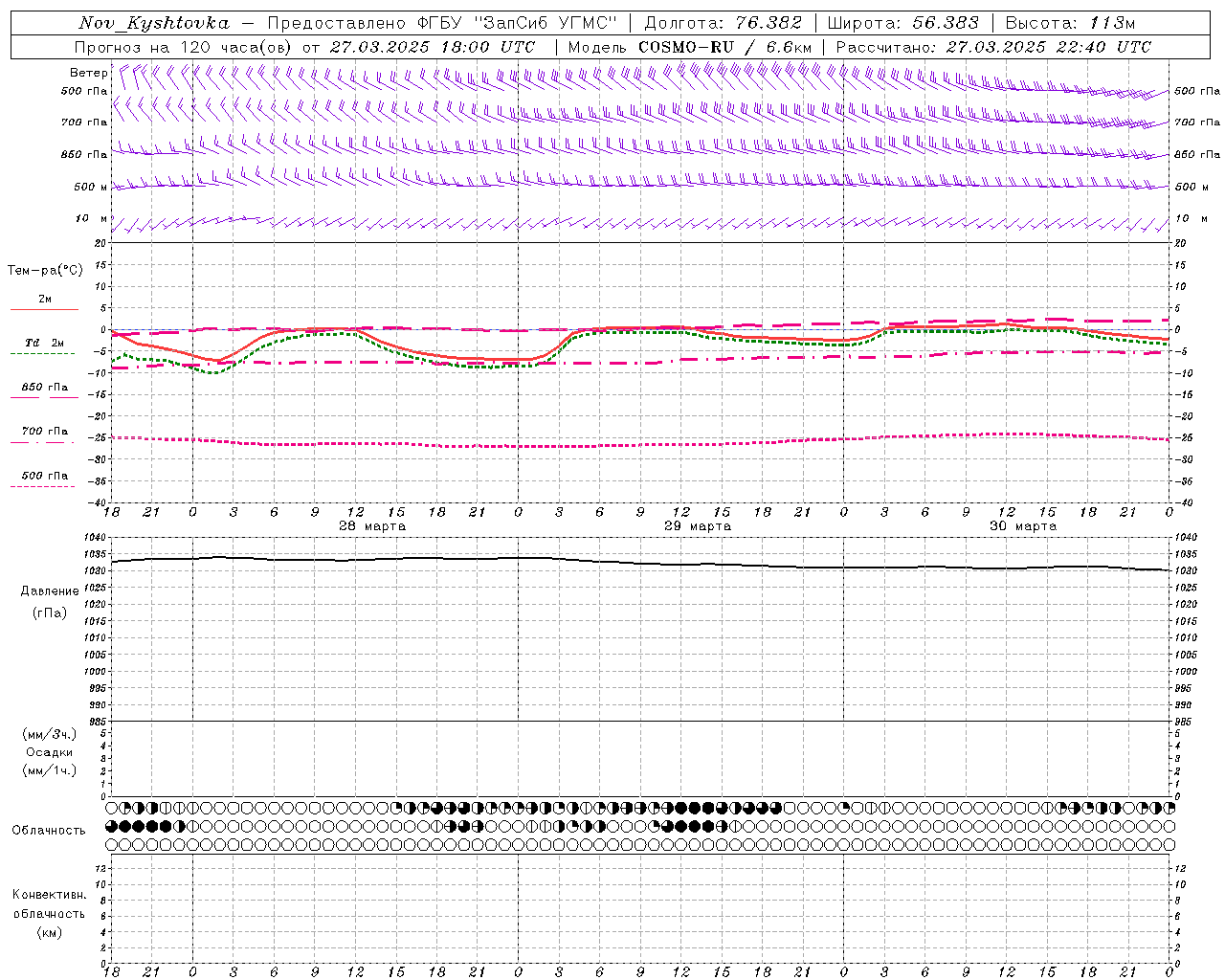Click the green dashed Td 2м legend line
This screenshot has height=980, width=1225.
pyautogui.click(x=42, y=354)
